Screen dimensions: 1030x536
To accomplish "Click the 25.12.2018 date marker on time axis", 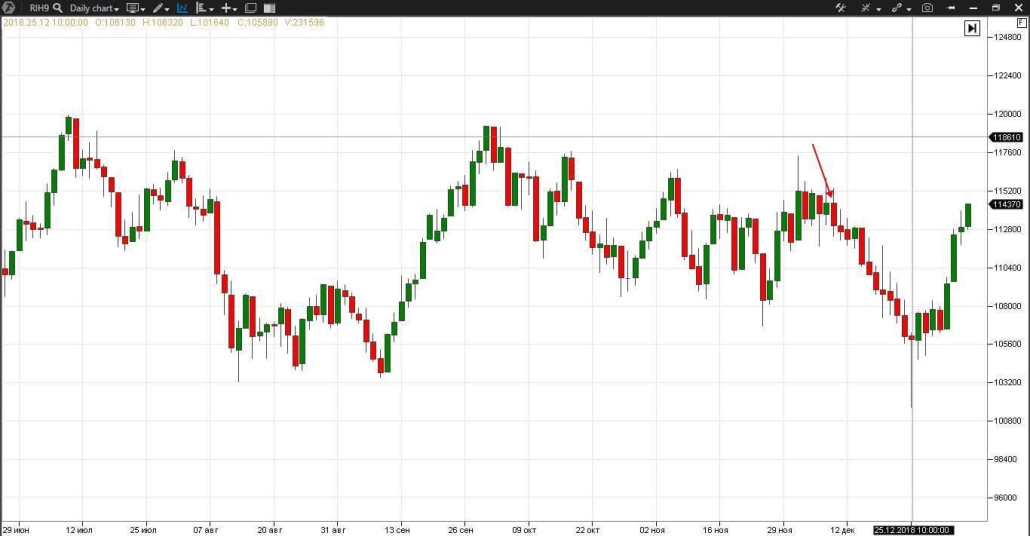I will (912, 530).
